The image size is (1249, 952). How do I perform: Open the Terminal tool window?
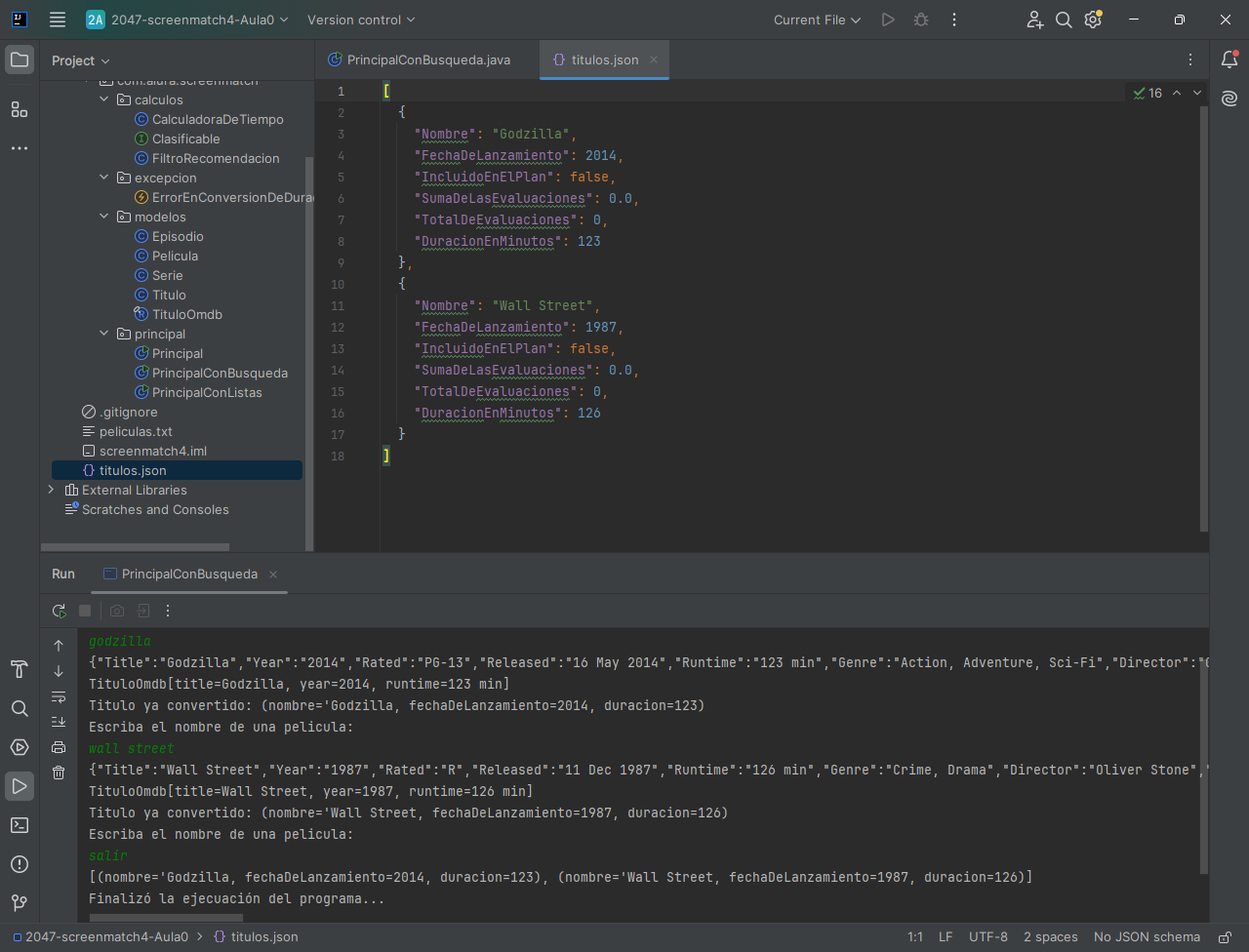pyautogui.click(x=20, y=825)
